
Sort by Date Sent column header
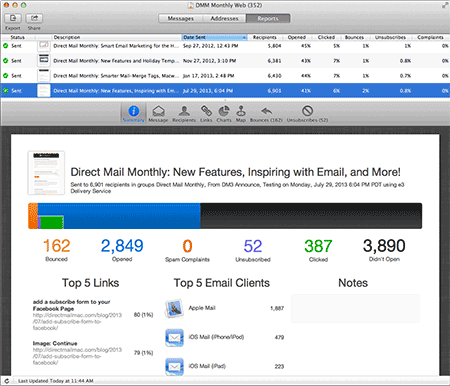(214, 37)
